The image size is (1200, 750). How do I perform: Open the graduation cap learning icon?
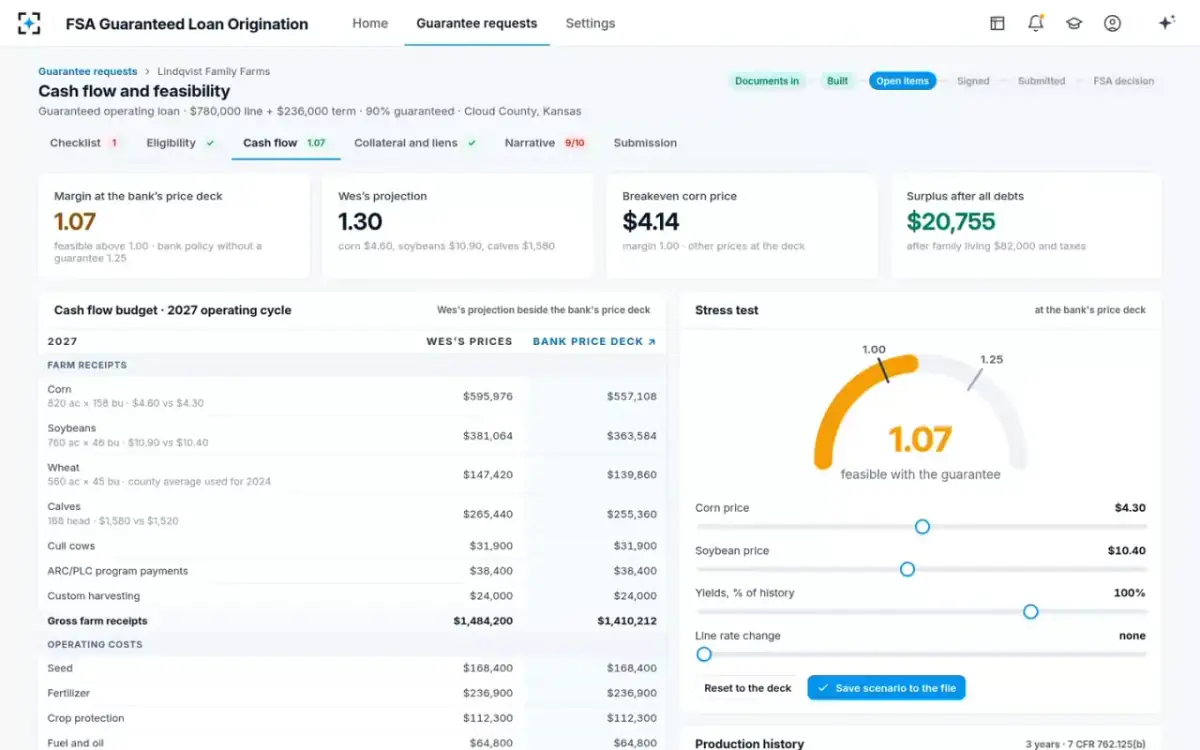pyautogui.click(x=1074, y=23)
